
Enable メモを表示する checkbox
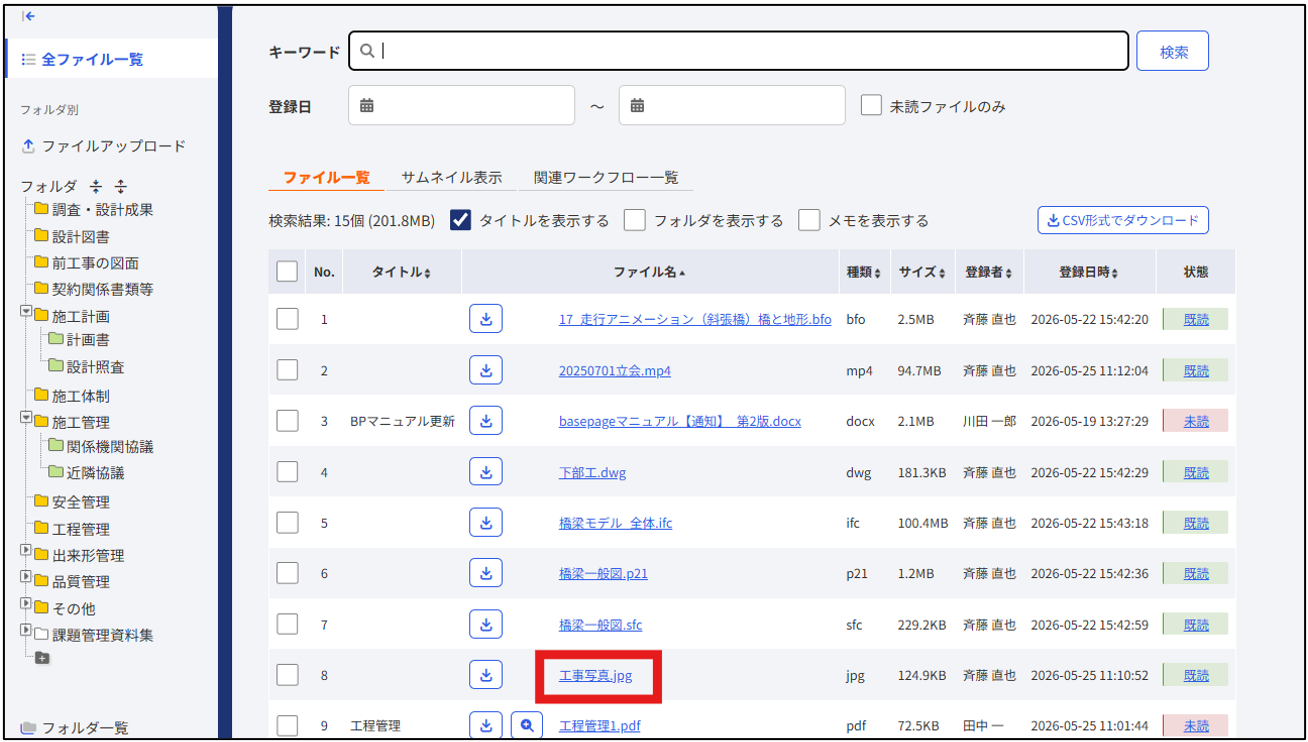point(809,220)
